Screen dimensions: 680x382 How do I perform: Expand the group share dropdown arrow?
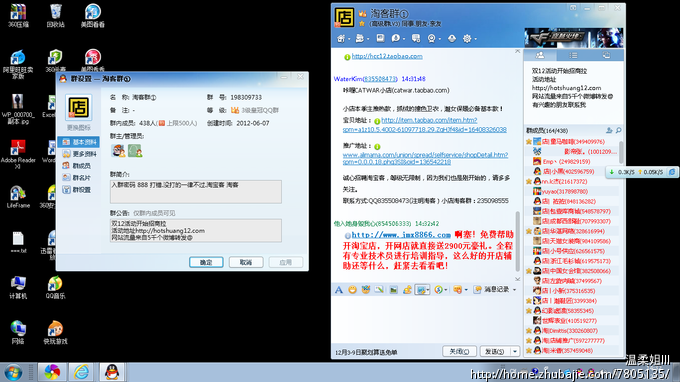point(368,39)
